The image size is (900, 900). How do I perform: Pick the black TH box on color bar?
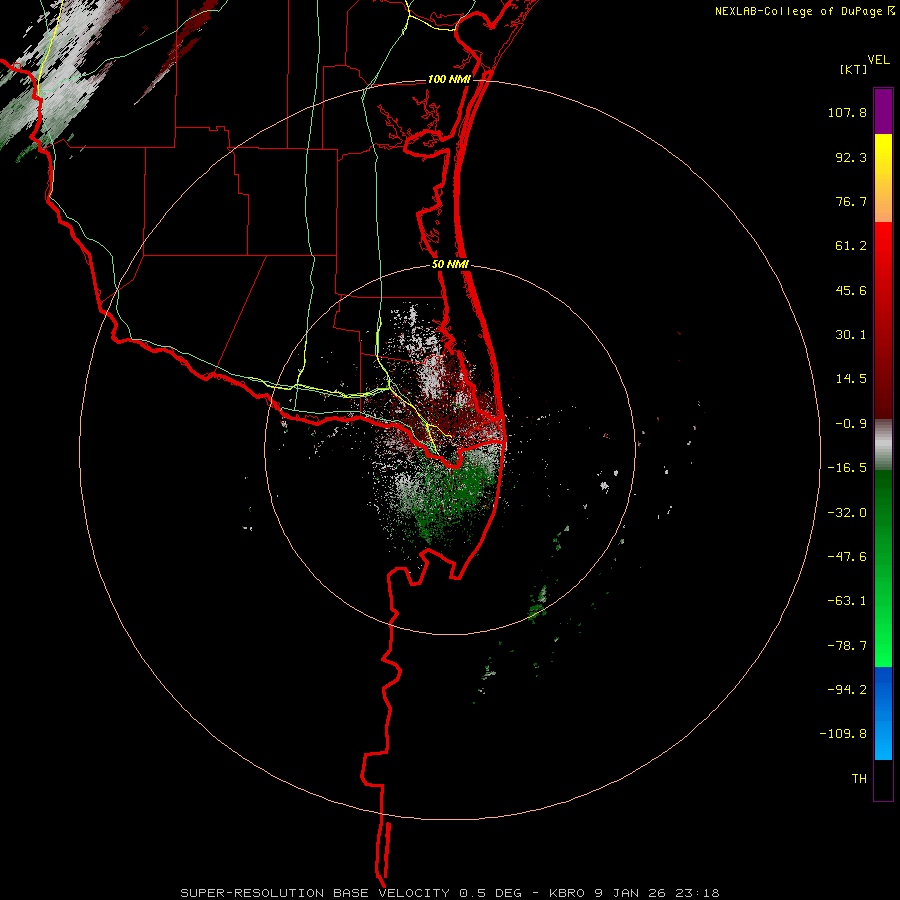883,780
